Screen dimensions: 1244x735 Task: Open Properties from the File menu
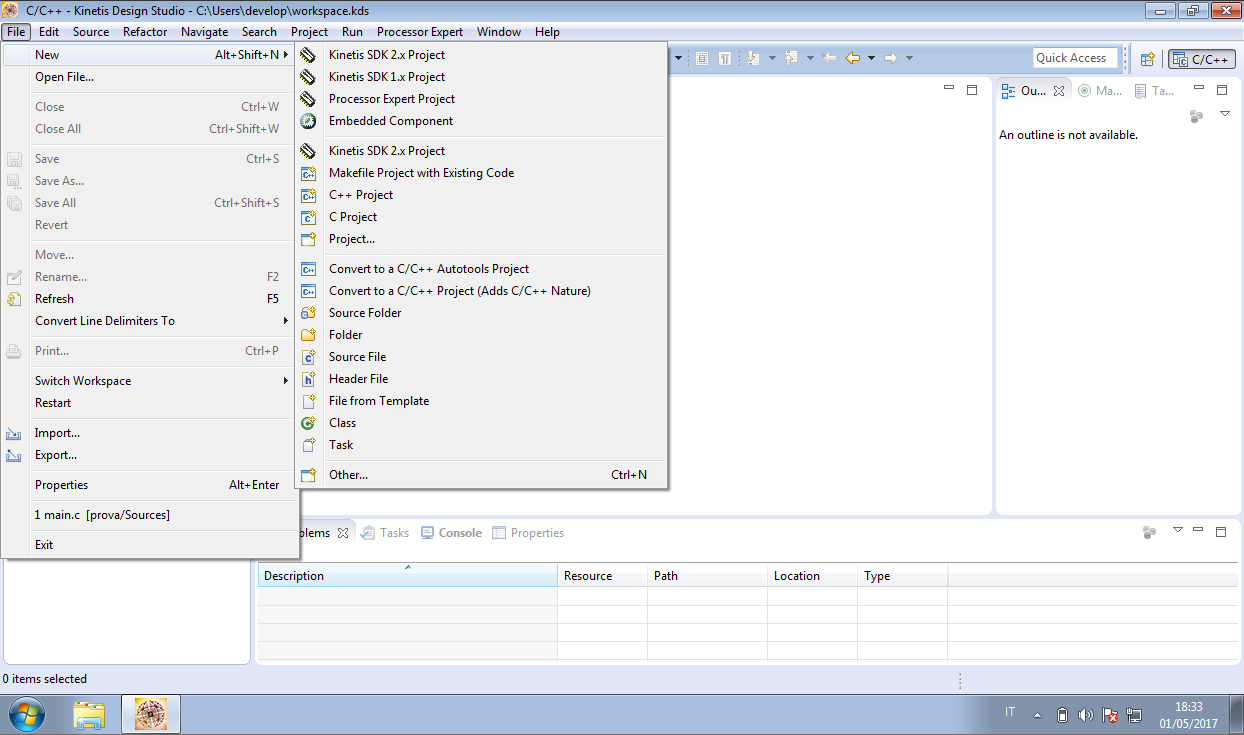(148, 485)
